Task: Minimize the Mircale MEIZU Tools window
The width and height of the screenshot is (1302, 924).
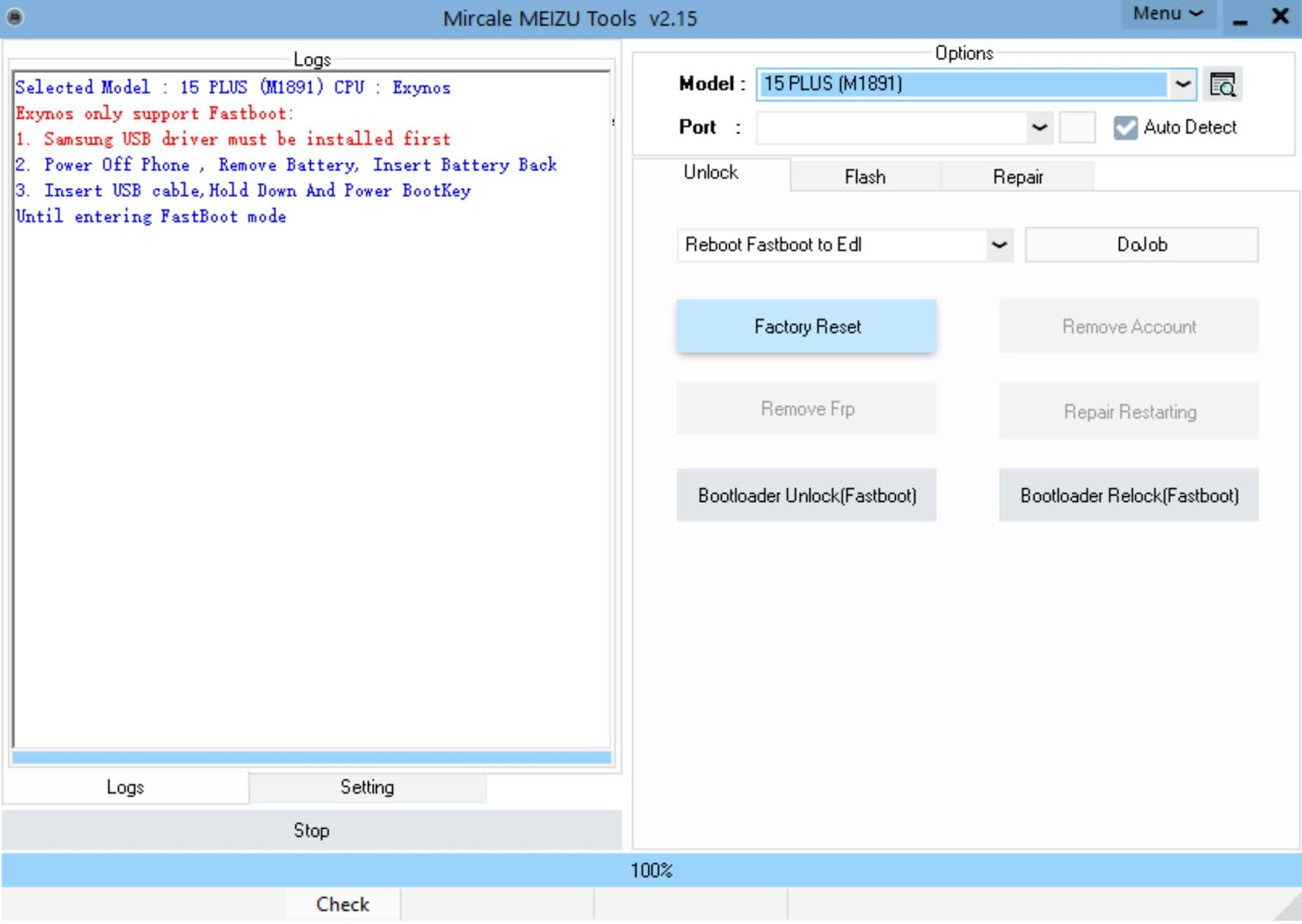Action: pyautogui.click(x=1240, y=17)
